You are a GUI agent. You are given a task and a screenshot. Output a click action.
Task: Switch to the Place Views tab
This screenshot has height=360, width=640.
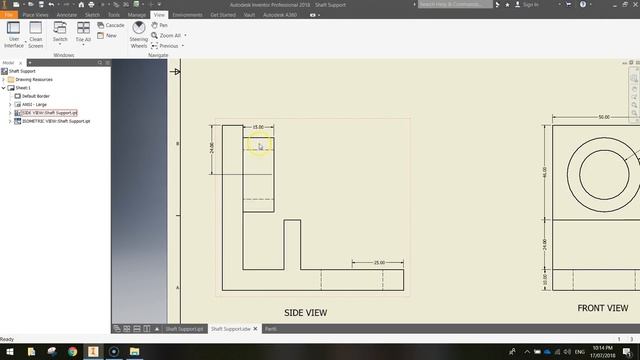tap(35, 15)
